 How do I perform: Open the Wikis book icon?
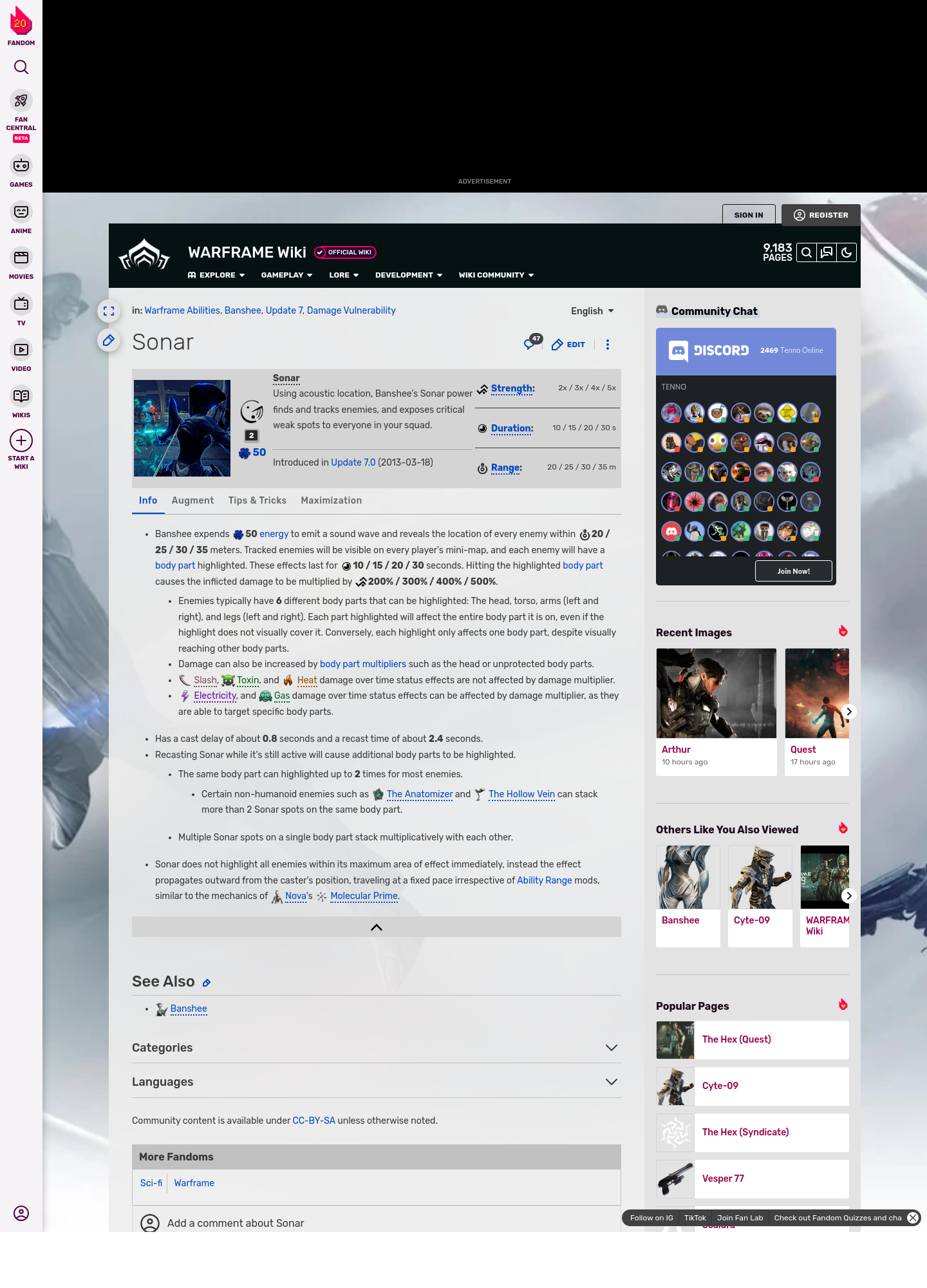[21, 396]
